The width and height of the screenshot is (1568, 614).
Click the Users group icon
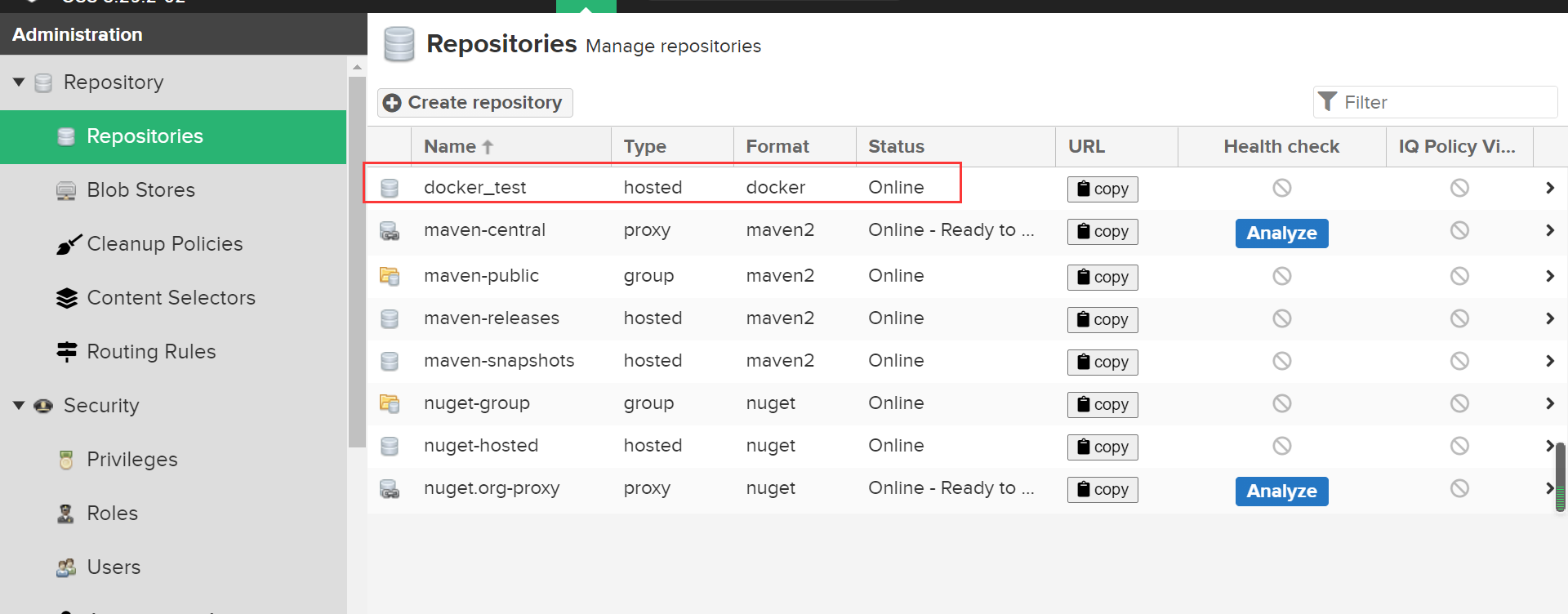(x=66, y=567)
